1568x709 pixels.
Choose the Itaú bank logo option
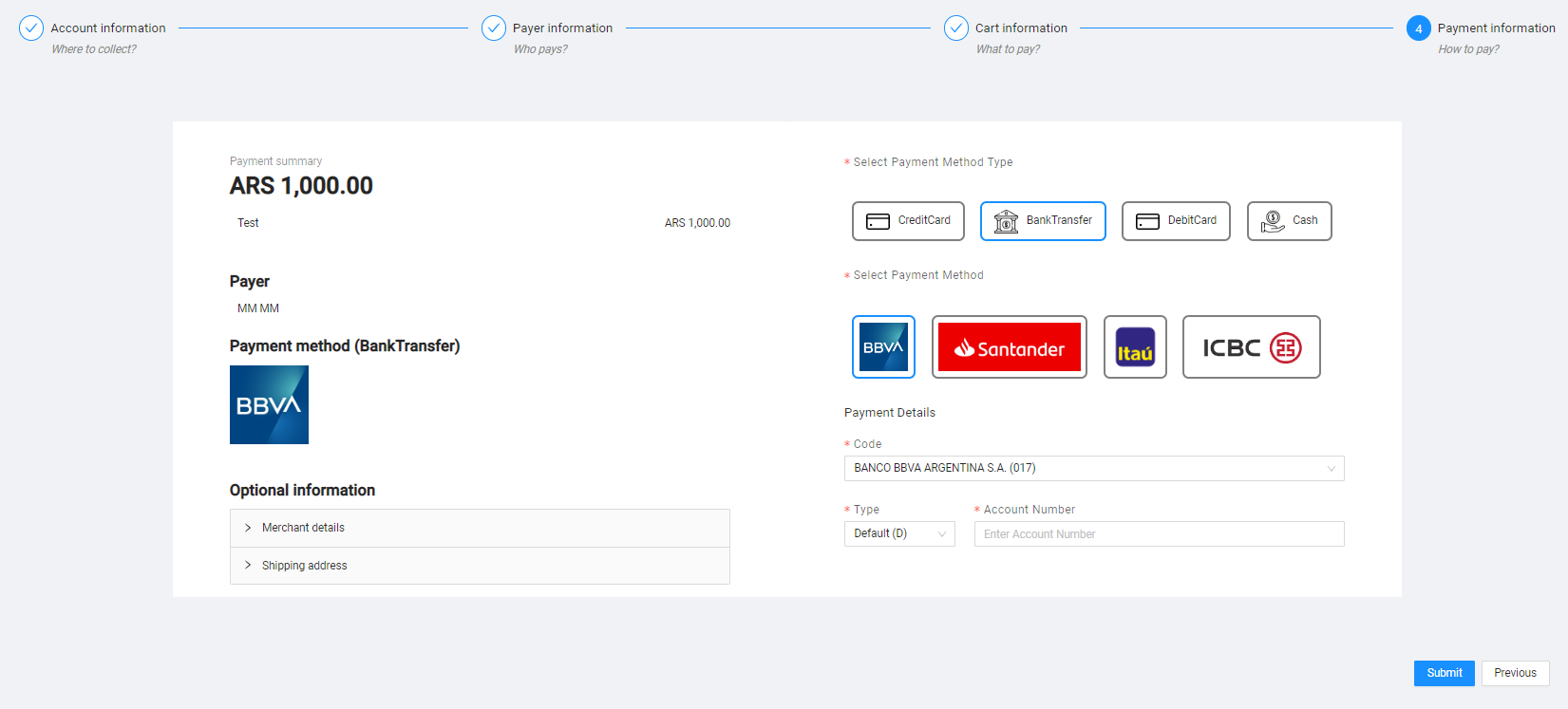1135,346
